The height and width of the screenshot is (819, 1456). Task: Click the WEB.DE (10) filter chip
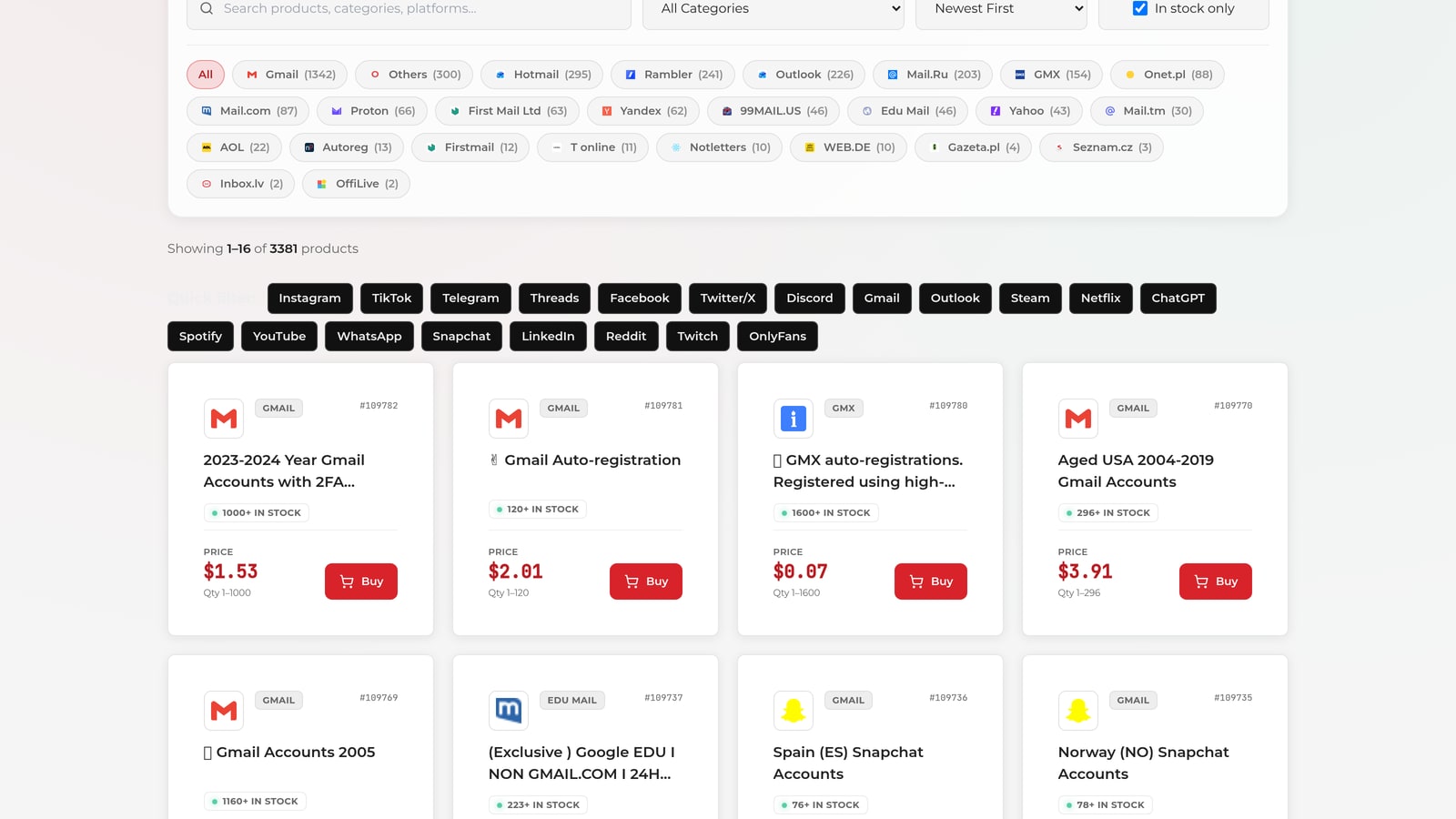849,147
